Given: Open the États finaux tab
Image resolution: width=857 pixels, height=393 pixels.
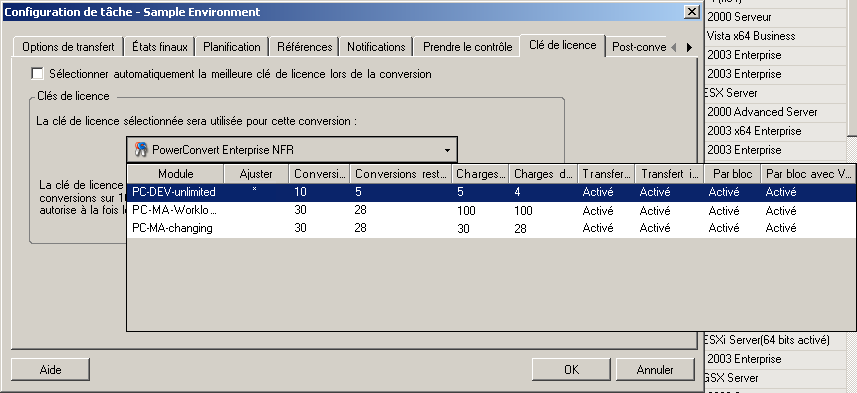Looking at the screenshot, I should click(x=160, y=47).
